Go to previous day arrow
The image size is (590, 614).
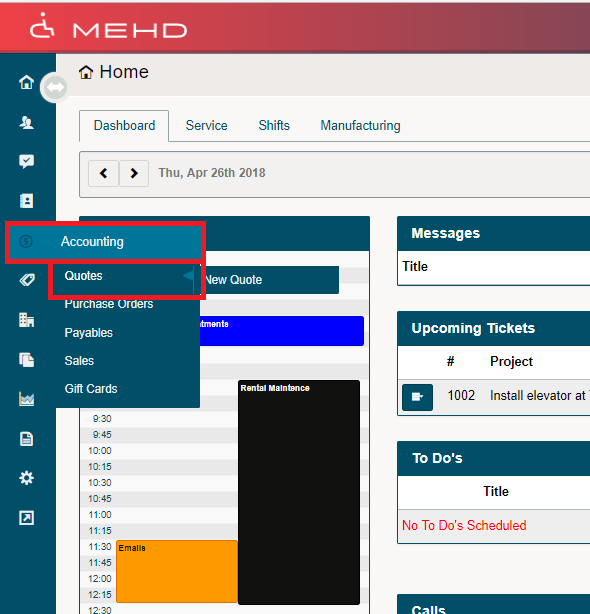pos(103,173)
